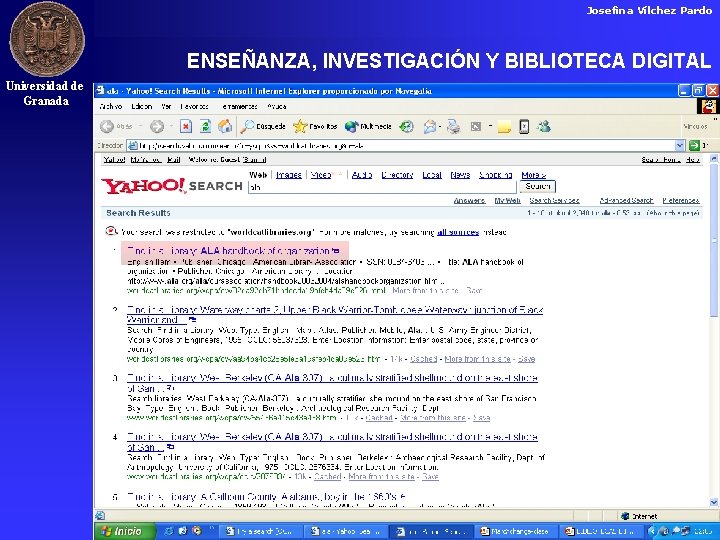
Task: Click the address bar URL field
Action: (x=405, y=146)
